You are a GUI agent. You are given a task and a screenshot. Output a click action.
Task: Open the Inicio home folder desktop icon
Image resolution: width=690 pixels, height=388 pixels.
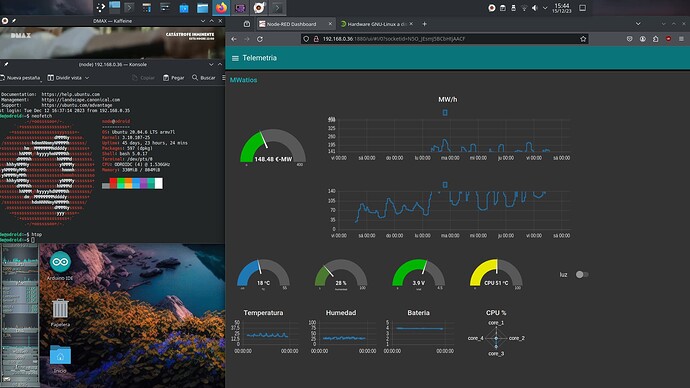click(60, 359)
